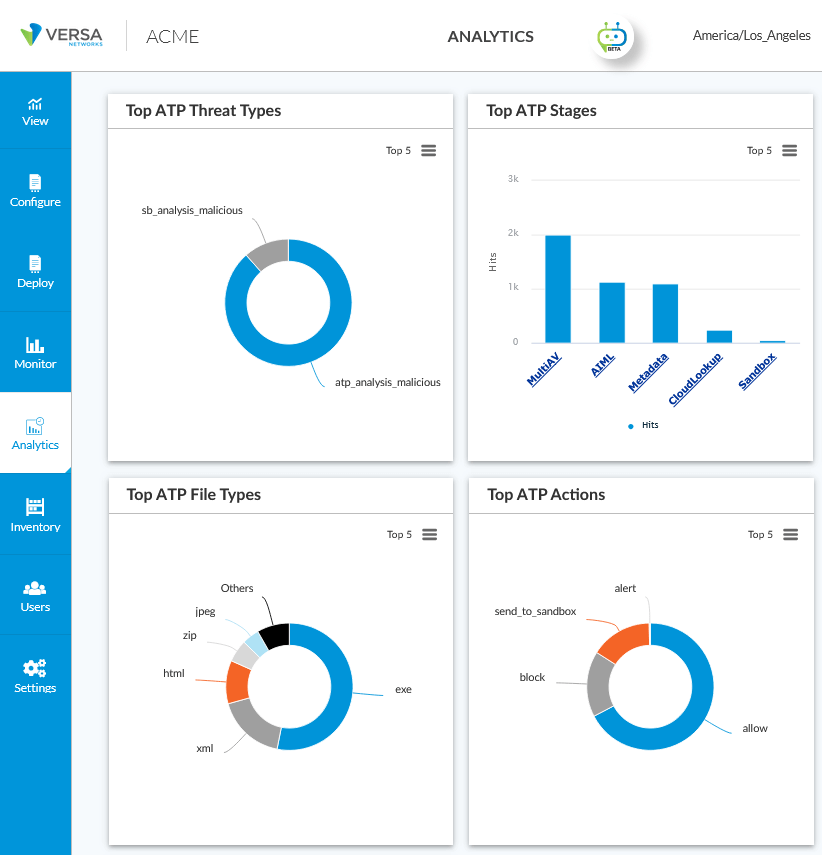Viewport: 822px width, 855px height.
Task: Open the Settings section
Action: (x=35, y=676)
